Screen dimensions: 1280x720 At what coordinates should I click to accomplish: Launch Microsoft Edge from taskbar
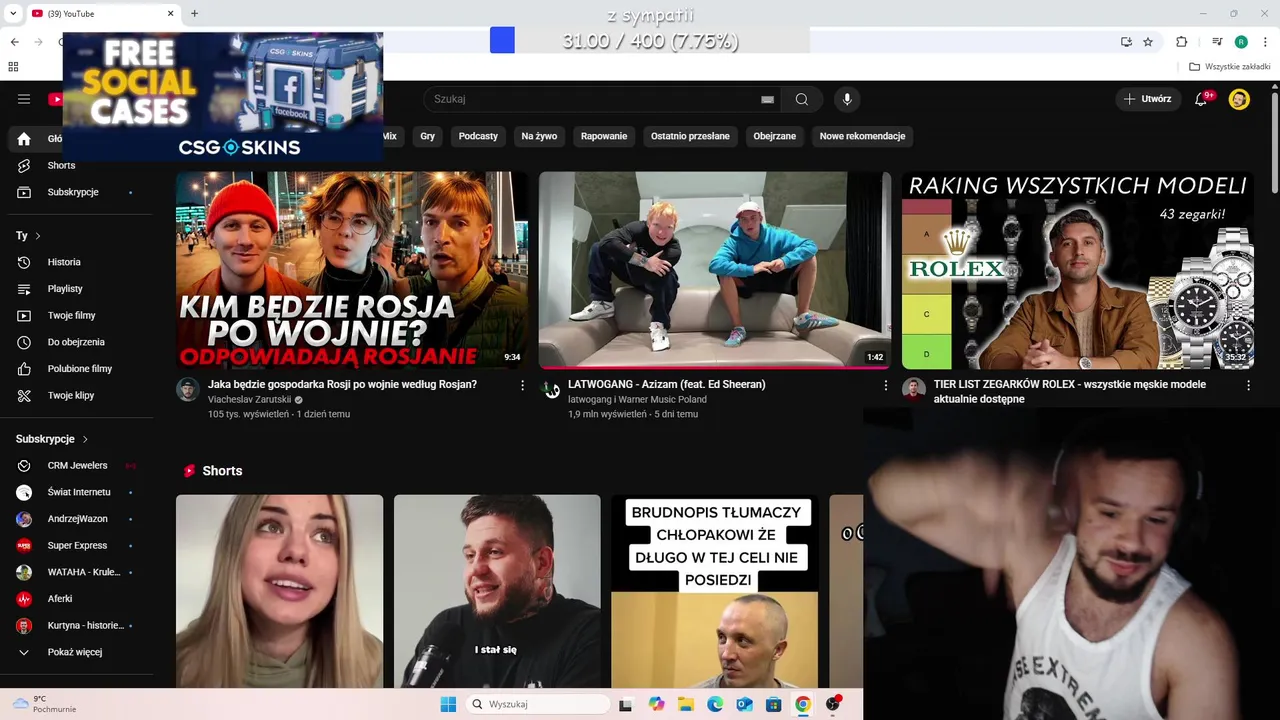(715, 704)
